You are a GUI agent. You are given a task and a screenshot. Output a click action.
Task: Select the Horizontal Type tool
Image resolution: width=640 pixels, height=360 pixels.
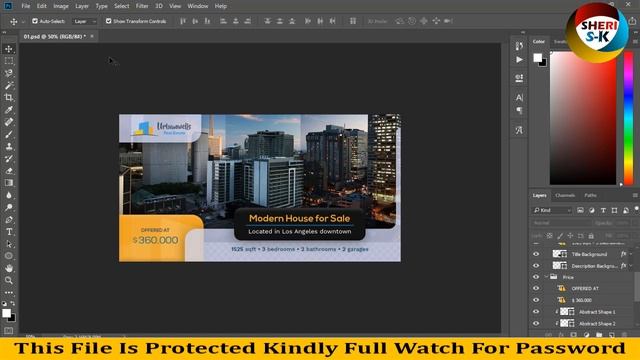point(9,232)
